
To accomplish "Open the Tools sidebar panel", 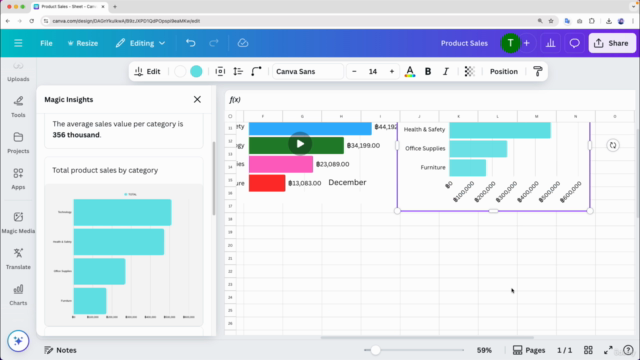I will click(x=18, y=107).
